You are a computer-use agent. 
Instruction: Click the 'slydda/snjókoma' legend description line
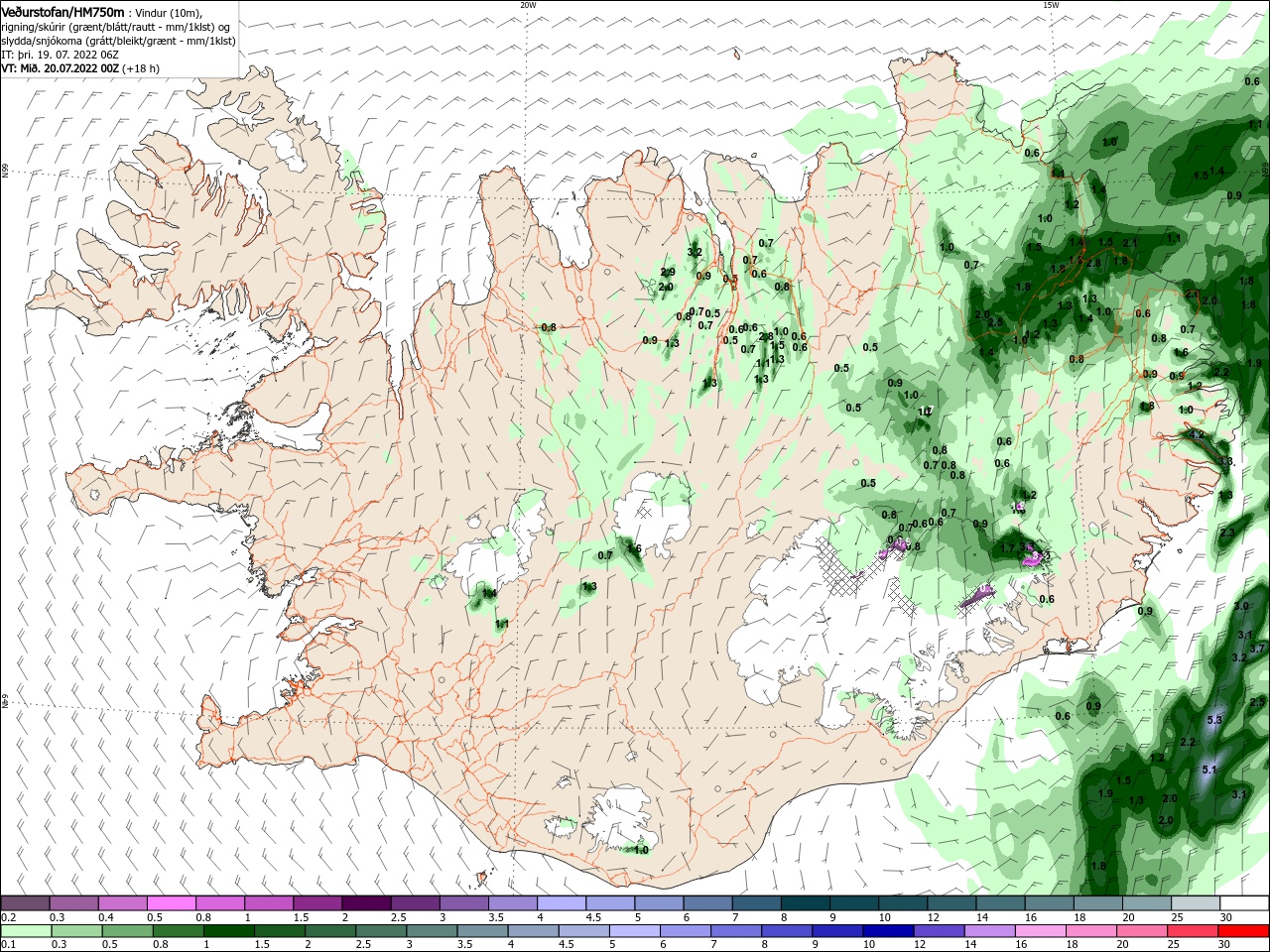(x=118, y=41)
